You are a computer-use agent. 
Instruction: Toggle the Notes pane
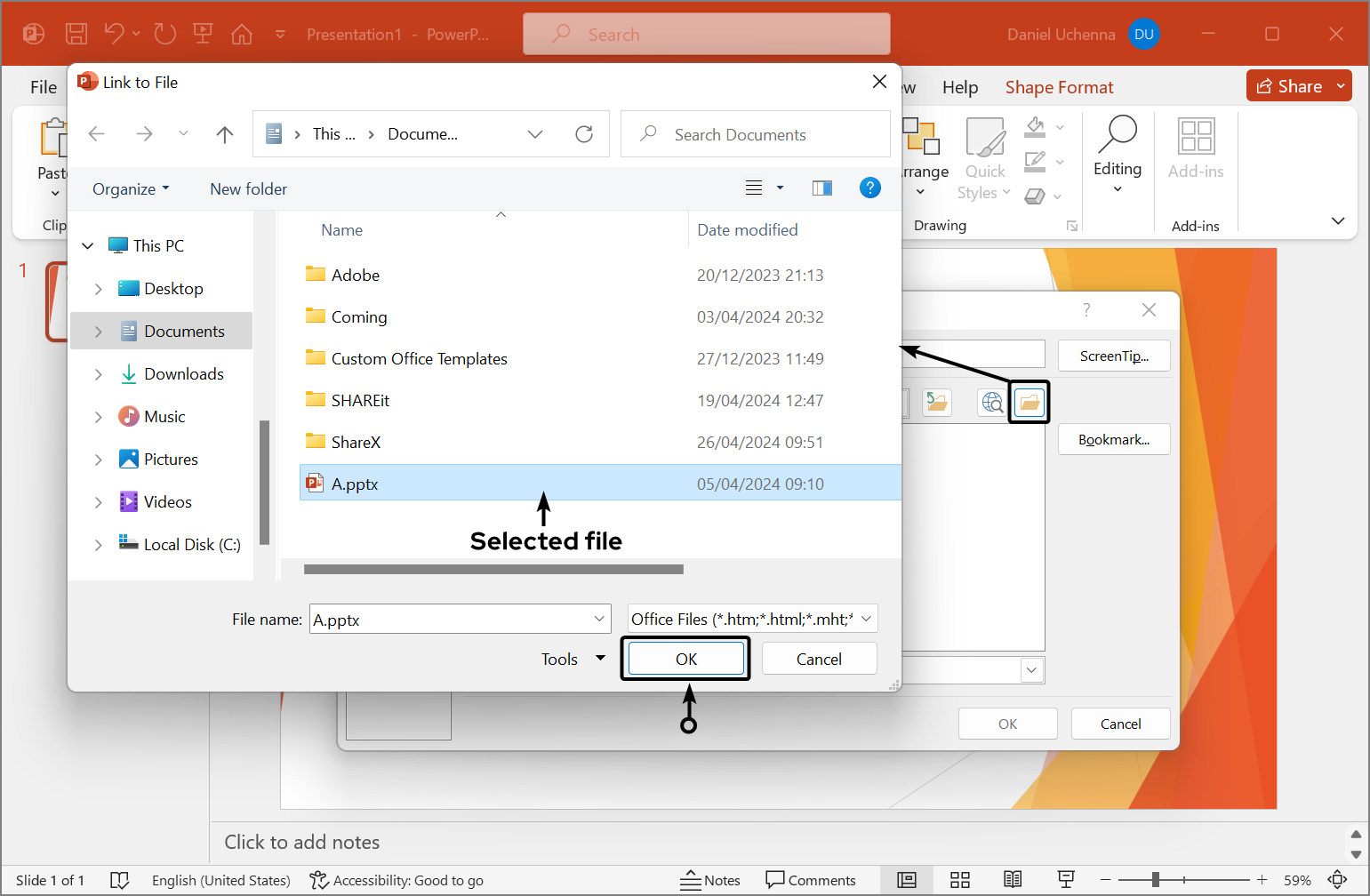(710, 880)
